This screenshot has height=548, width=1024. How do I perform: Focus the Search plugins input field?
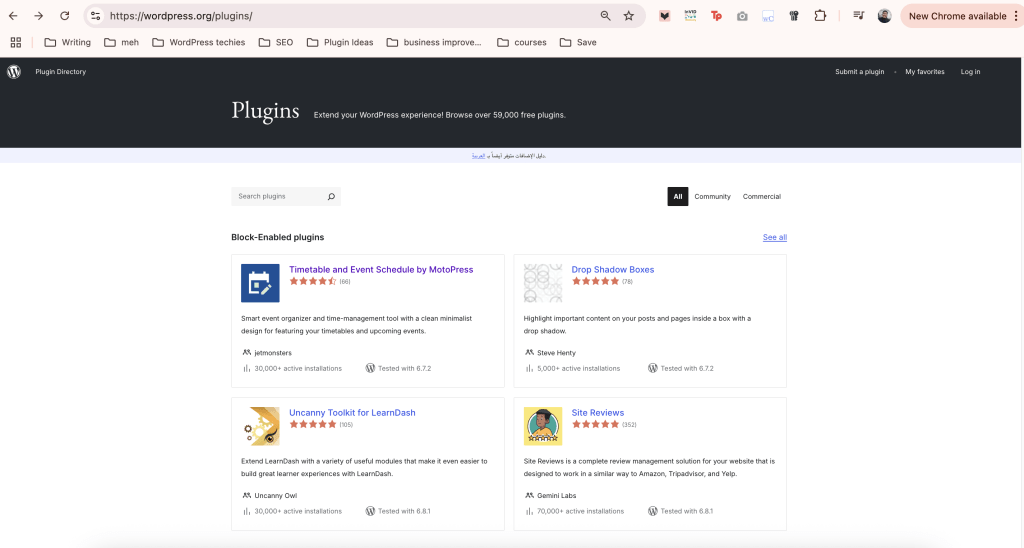point(278,197)
